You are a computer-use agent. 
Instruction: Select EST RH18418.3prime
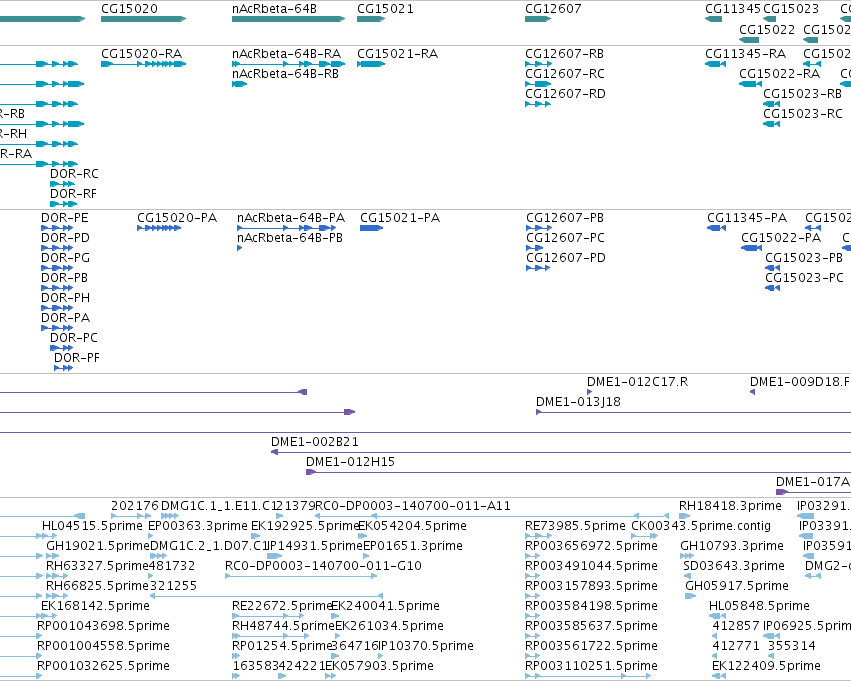coord(684,516)
